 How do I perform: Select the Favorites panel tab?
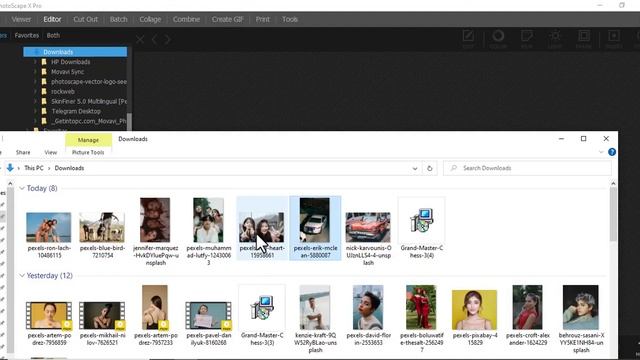coord(27,36)
